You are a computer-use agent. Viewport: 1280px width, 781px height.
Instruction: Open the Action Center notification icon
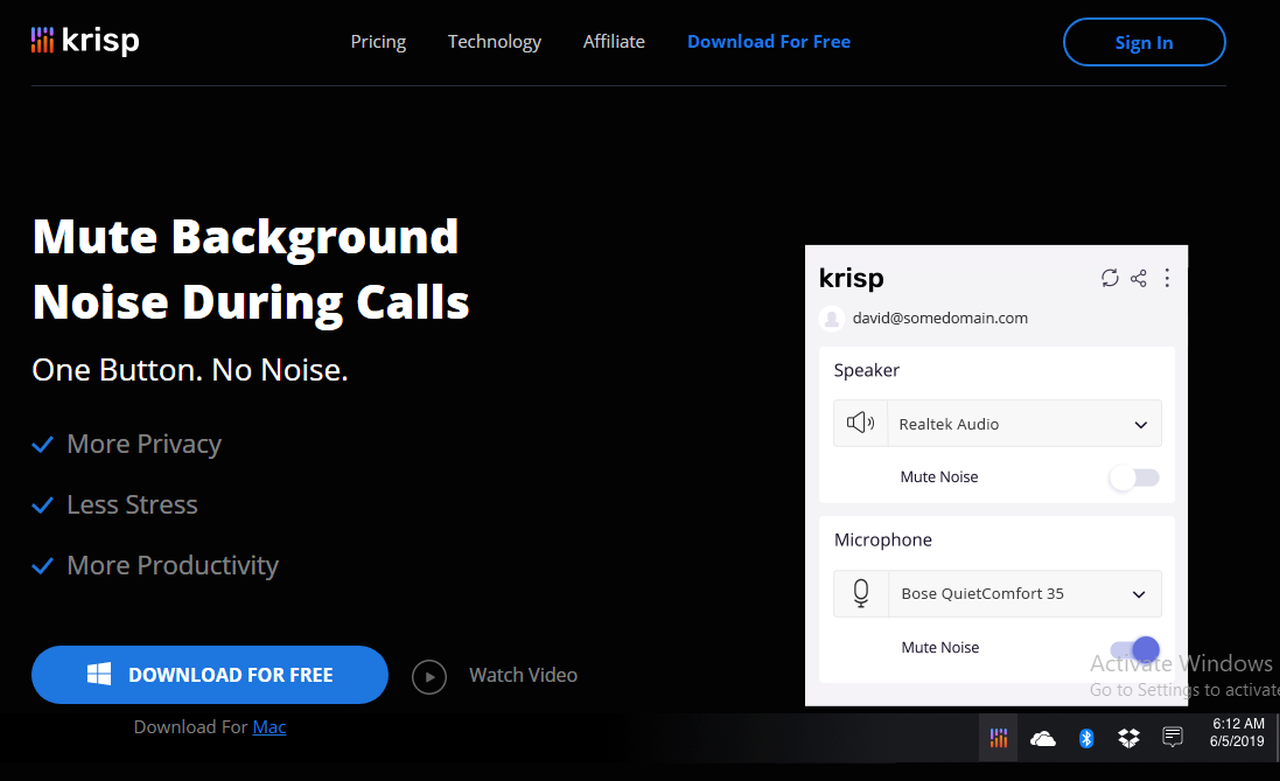[x=1173, y=738]
